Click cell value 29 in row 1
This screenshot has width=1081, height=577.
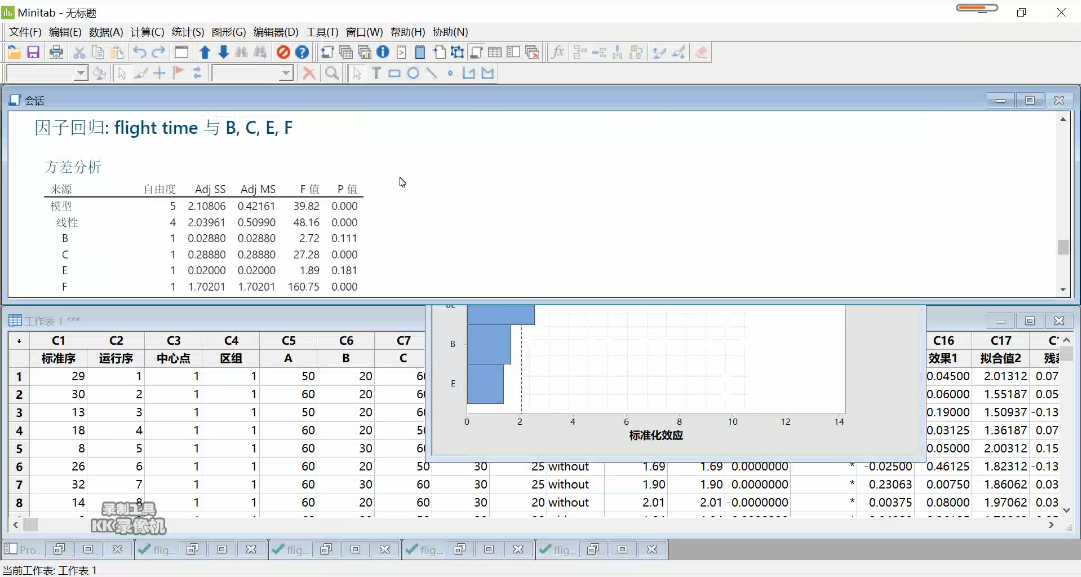[x=59, y=376]
